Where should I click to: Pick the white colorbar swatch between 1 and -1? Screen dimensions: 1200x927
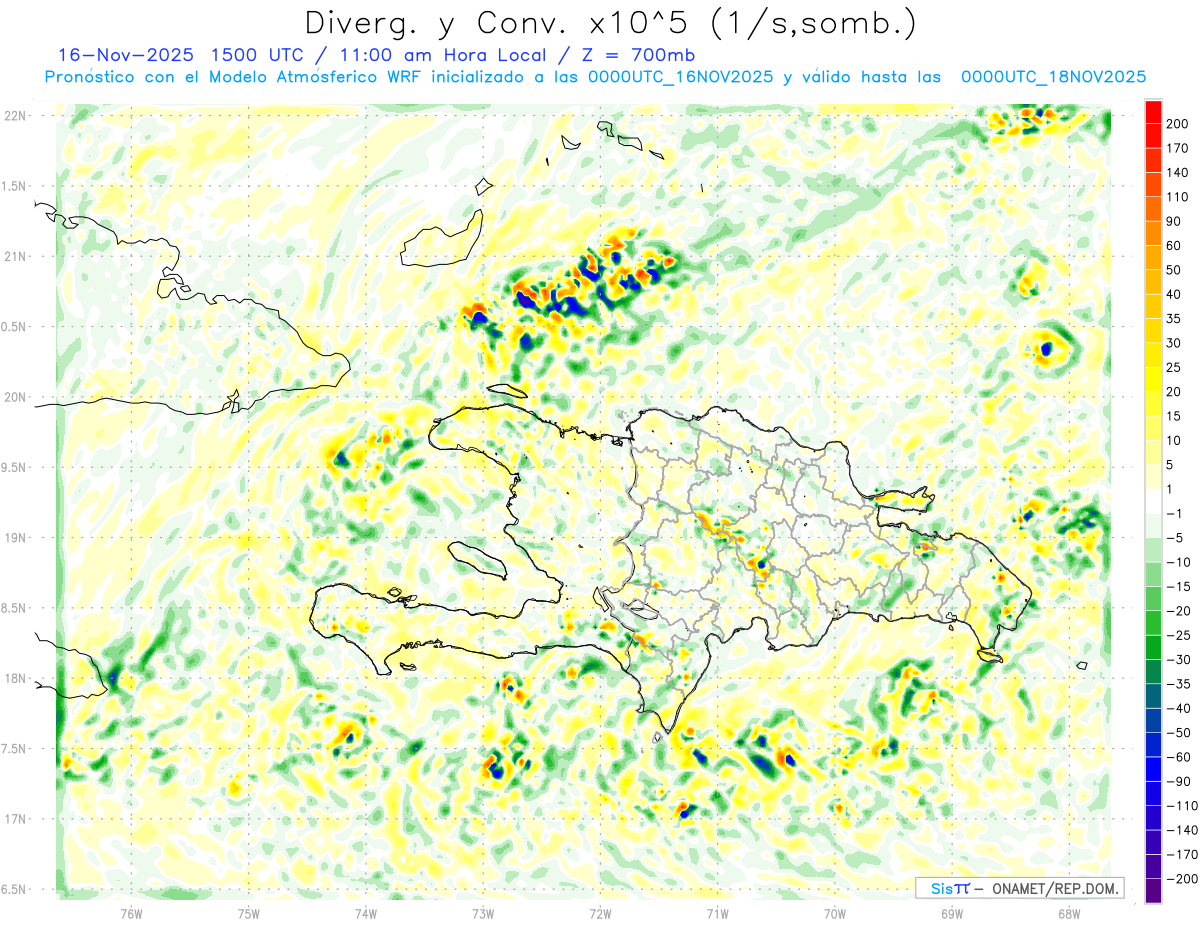(1153, 502)
